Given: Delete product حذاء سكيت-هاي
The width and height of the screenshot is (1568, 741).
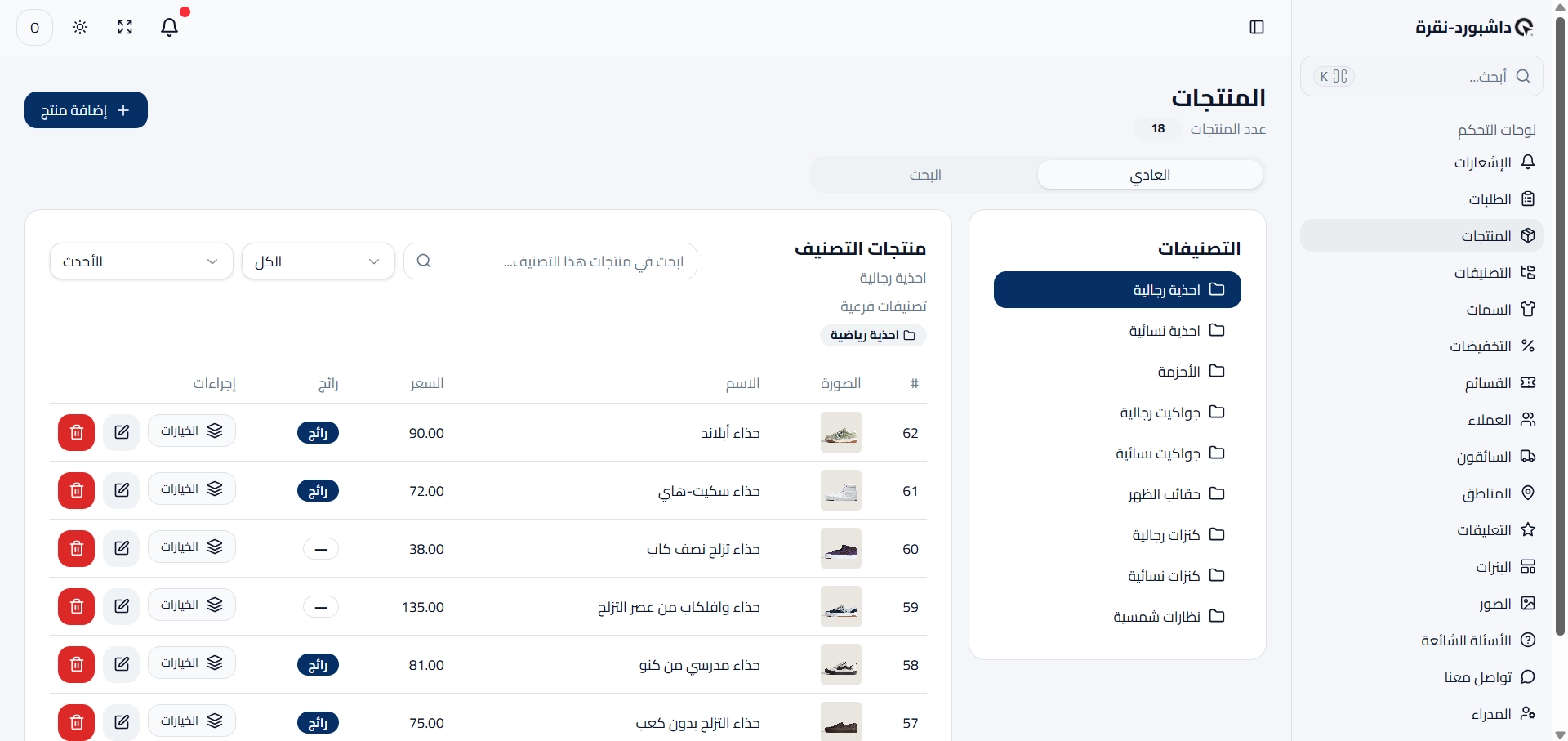Looking at the screenshot, I should pos(77,490).
